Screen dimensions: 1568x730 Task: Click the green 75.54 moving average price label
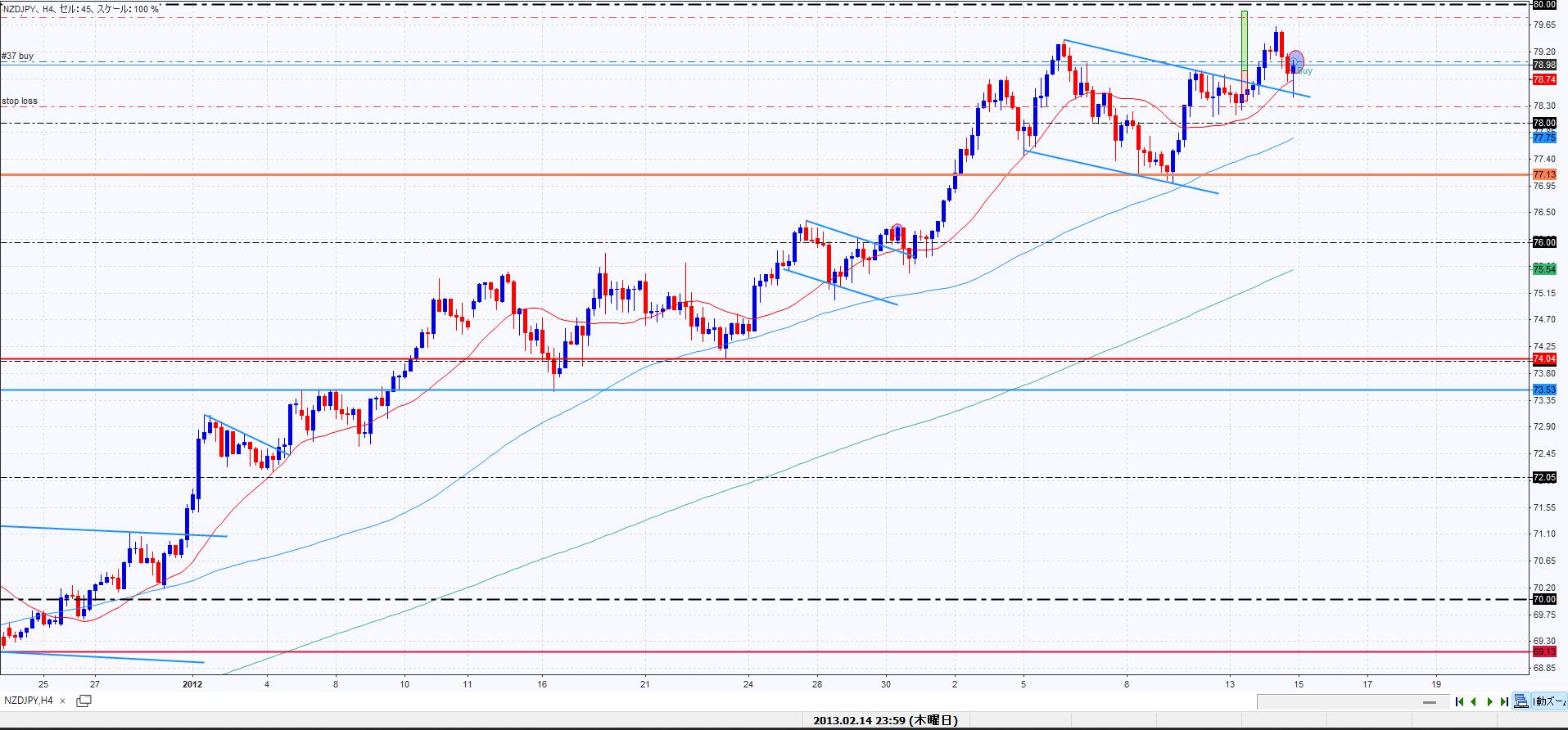(x=1543, y=269)
